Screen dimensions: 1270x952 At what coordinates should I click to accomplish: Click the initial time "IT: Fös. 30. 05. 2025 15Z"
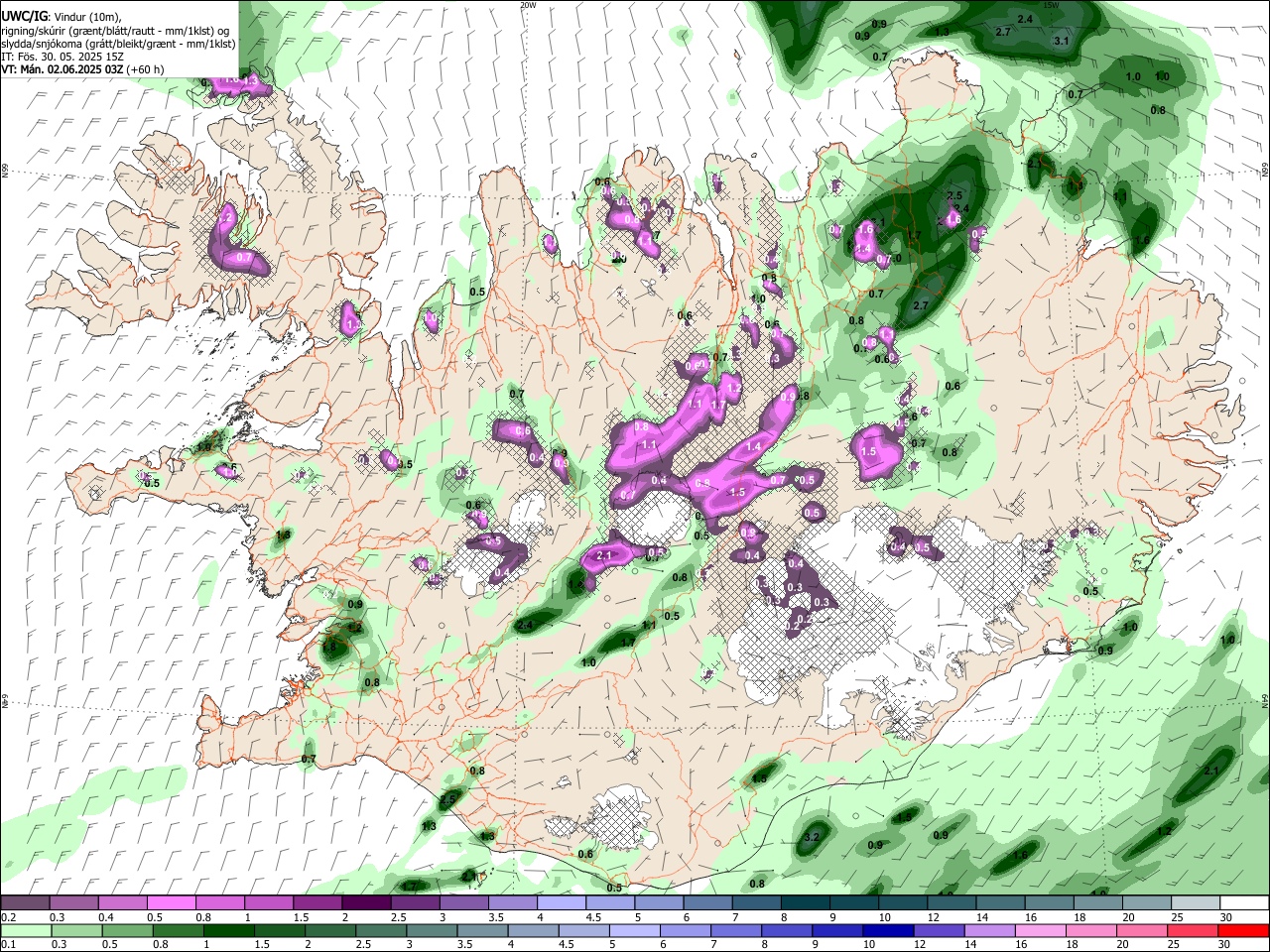coord(63,57)
